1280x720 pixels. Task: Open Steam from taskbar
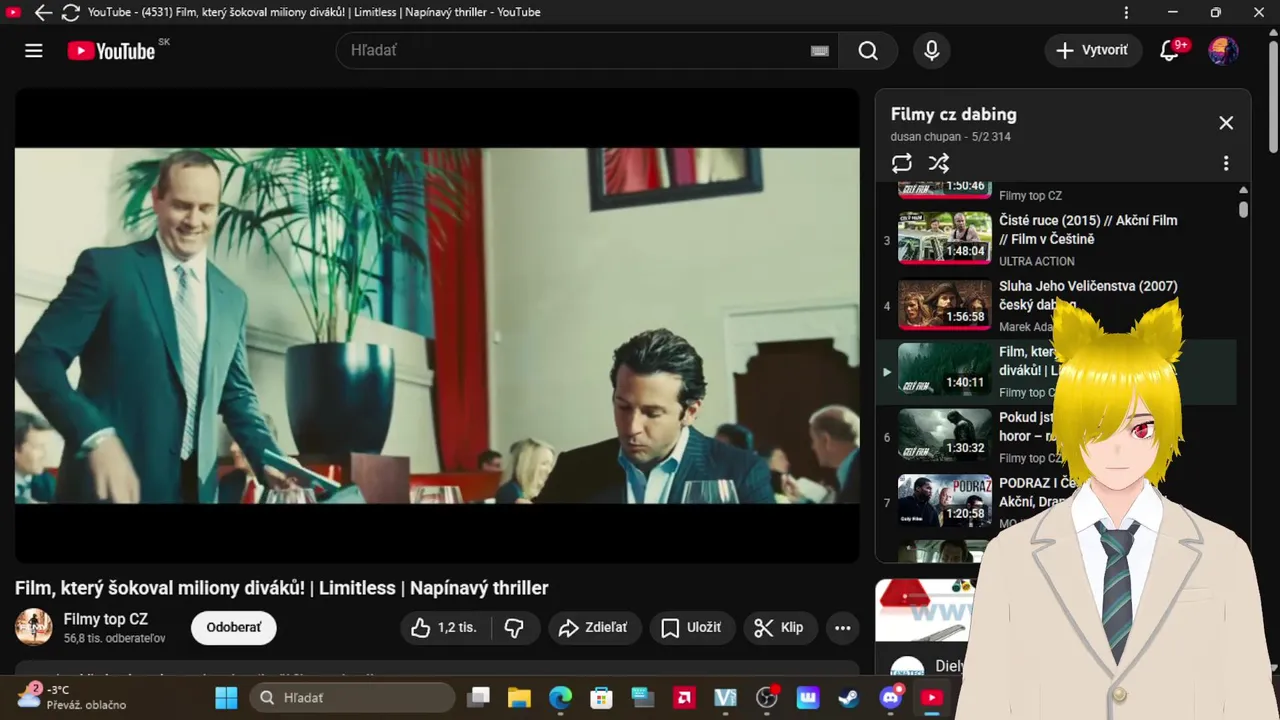849,698
